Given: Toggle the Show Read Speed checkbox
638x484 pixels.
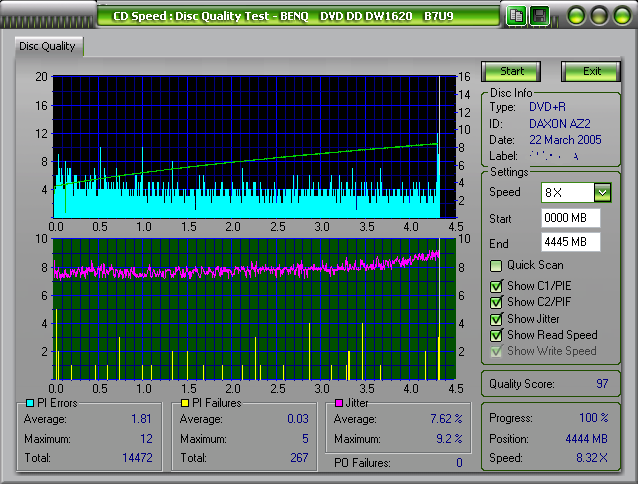Looking at the screenshot, I should pyautogui.click(x=496, y=336).
